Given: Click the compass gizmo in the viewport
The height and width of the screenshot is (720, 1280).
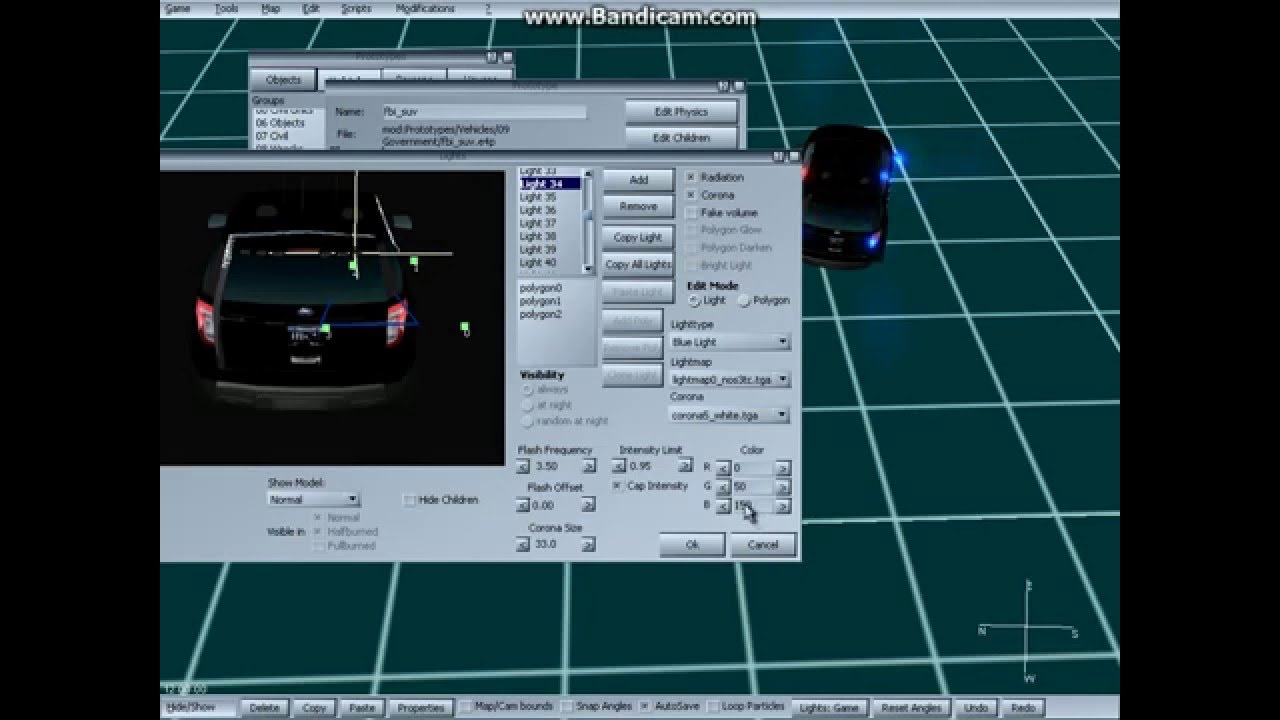Looking at the screenshot, I should (x=1028, y=630).
